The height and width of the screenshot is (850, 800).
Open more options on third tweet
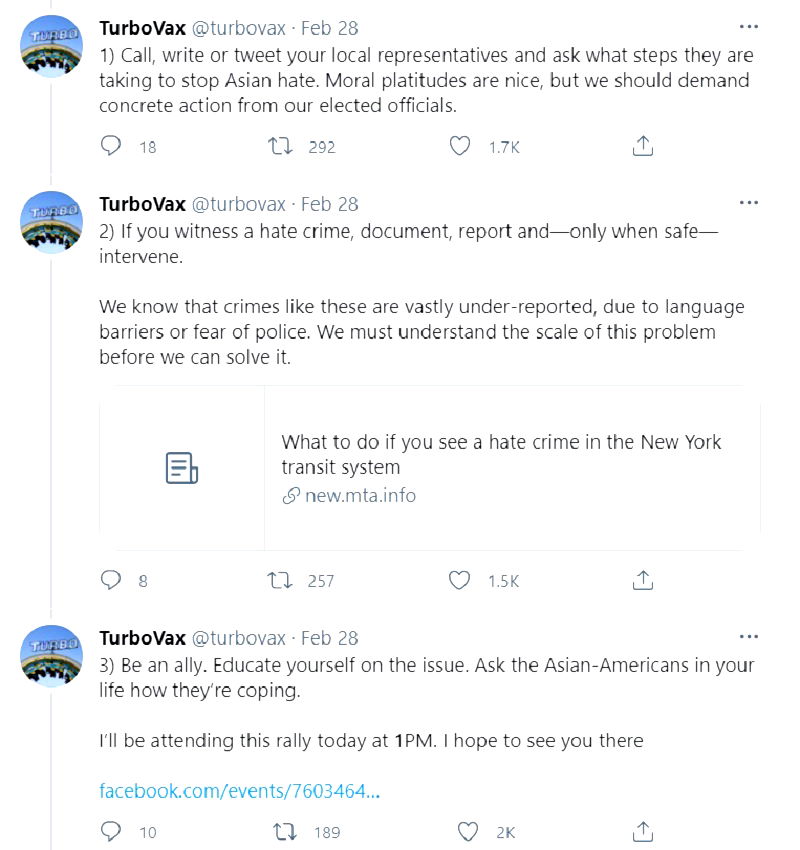point(748,637)
